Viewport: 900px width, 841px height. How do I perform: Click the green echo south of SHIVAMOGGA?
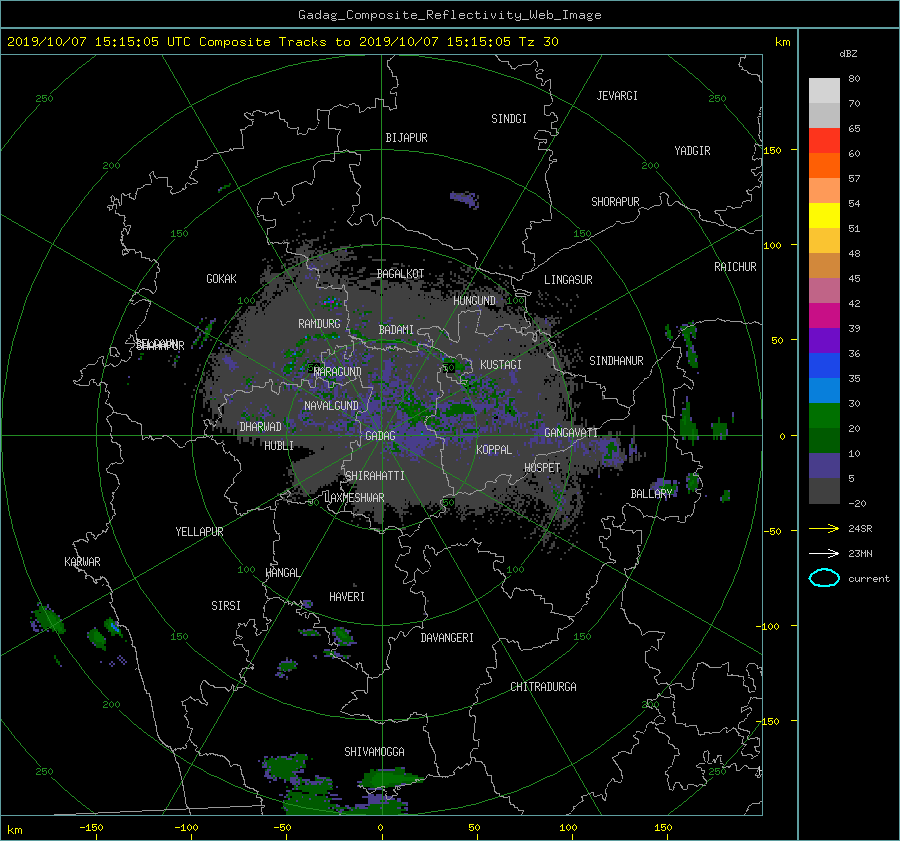click(390, 780)
